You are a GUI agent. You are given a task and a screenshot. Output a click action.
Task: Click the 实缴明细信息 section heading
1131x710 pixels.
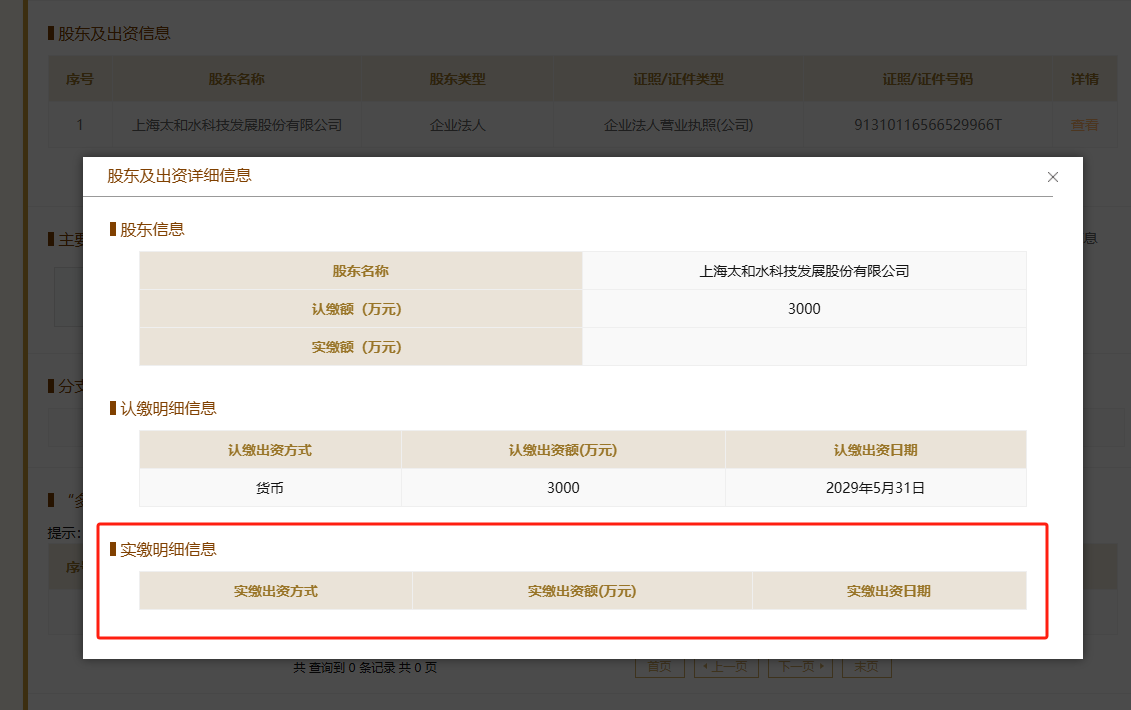tap(168, 549)
